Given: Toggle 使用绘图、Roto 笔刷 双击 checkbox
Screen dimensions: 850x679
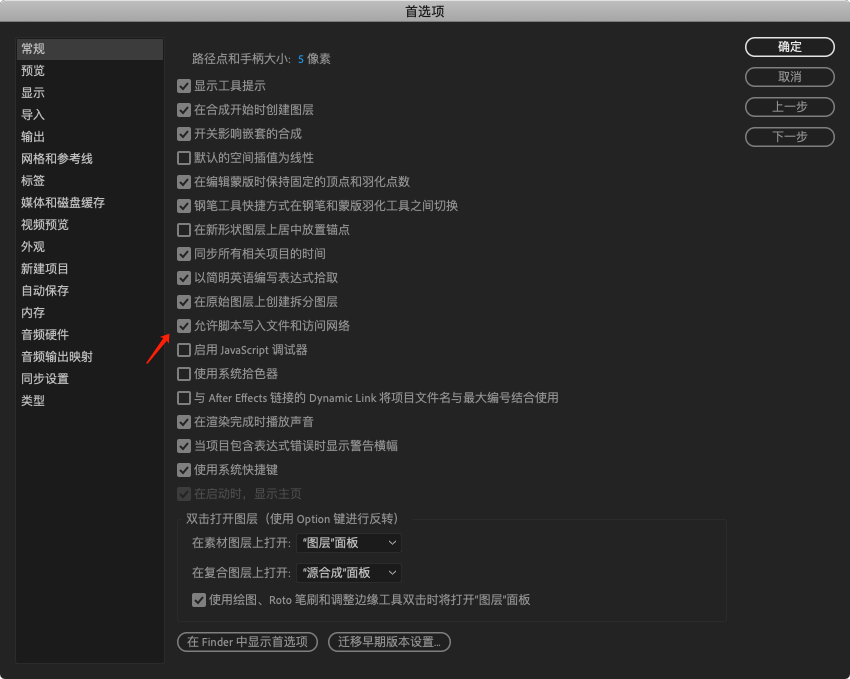Looking at the screenshot, I should click(x=199, y=600).
